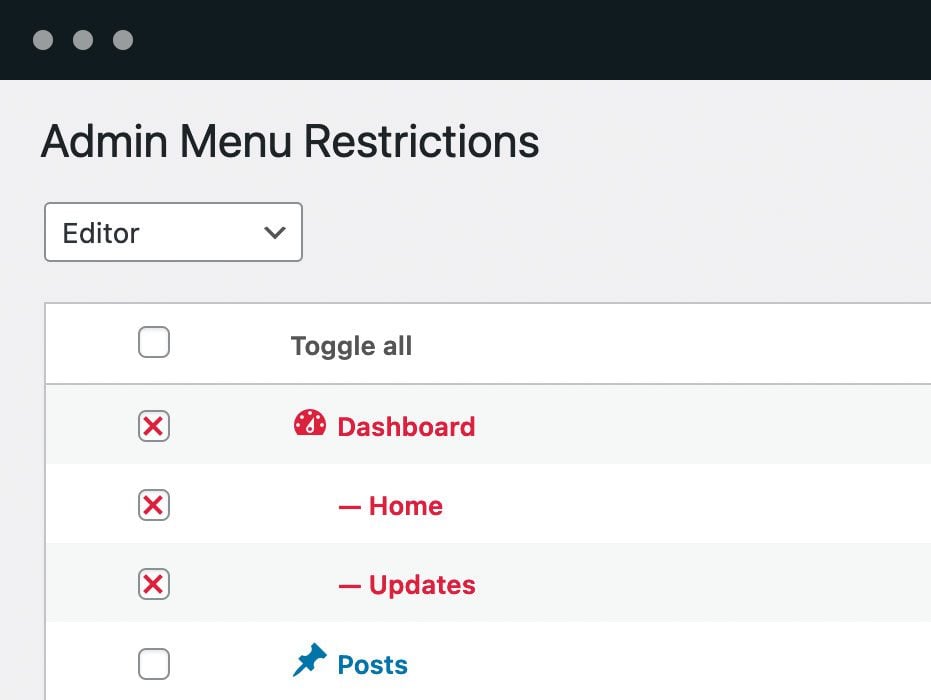This screenshot has width=931, height=700.
Task: Click the Dashboard menu label
Action: 406,427
